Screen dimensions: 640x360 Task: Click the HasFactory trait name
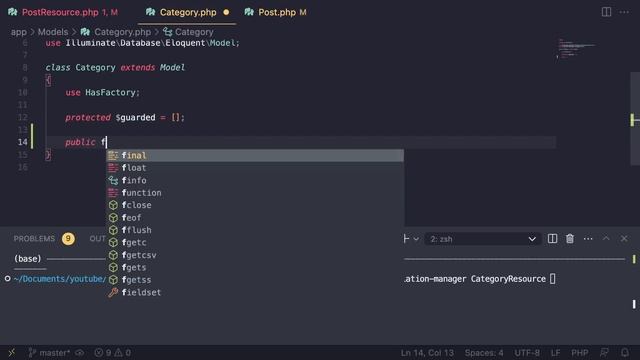pyautogui.click(x=110, y=93)
